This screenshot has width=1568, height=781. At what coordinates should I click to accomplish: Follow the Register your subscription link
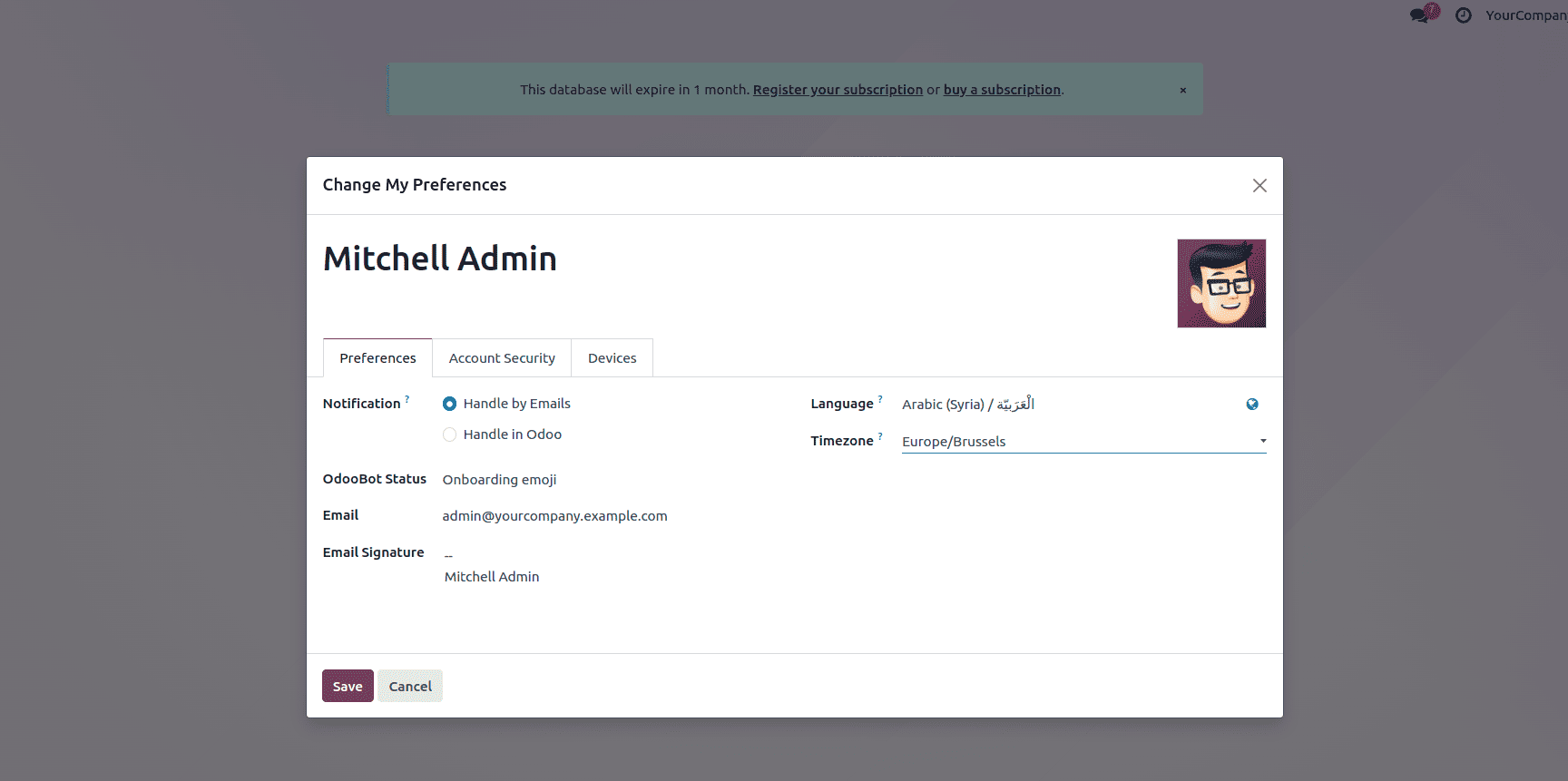[x=838, y=90]
